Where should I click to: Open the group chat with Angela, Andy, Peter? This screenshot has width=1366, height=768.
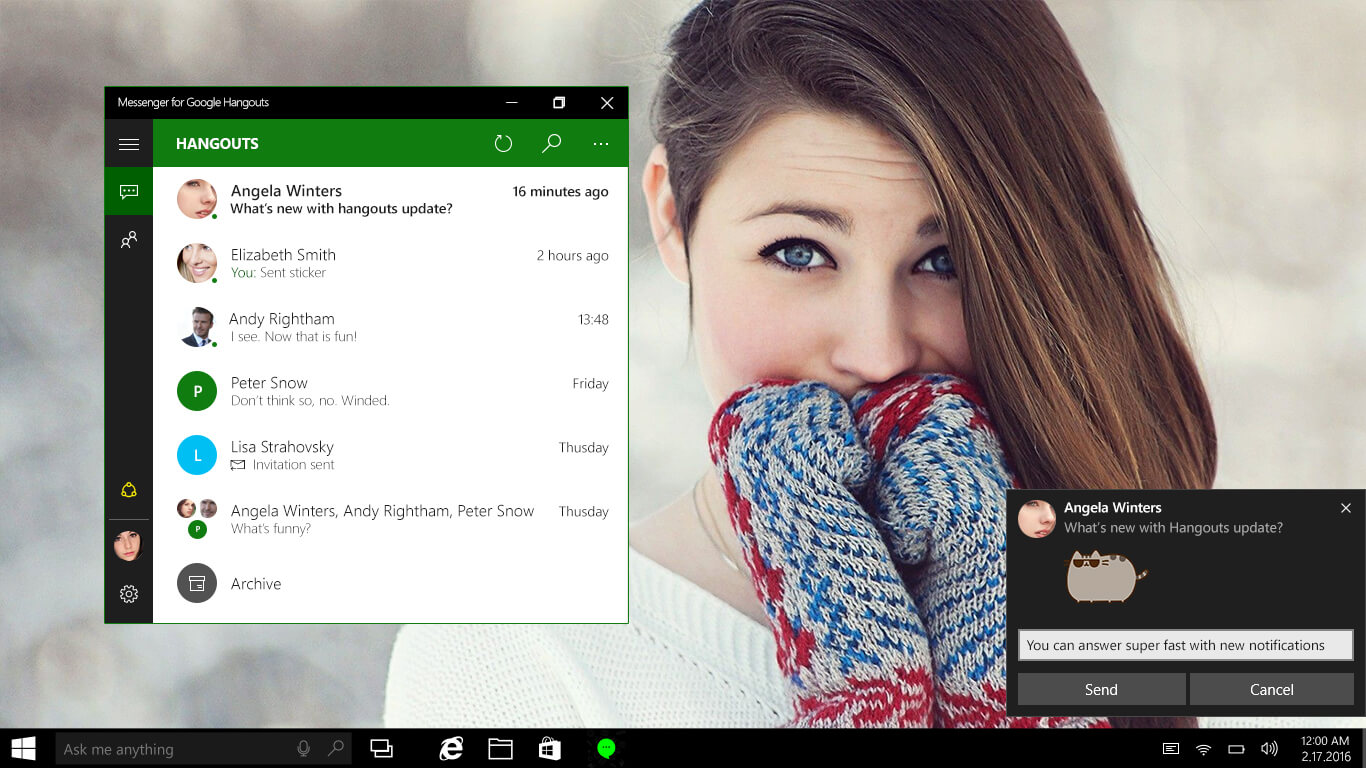click(x=390, y=519)
